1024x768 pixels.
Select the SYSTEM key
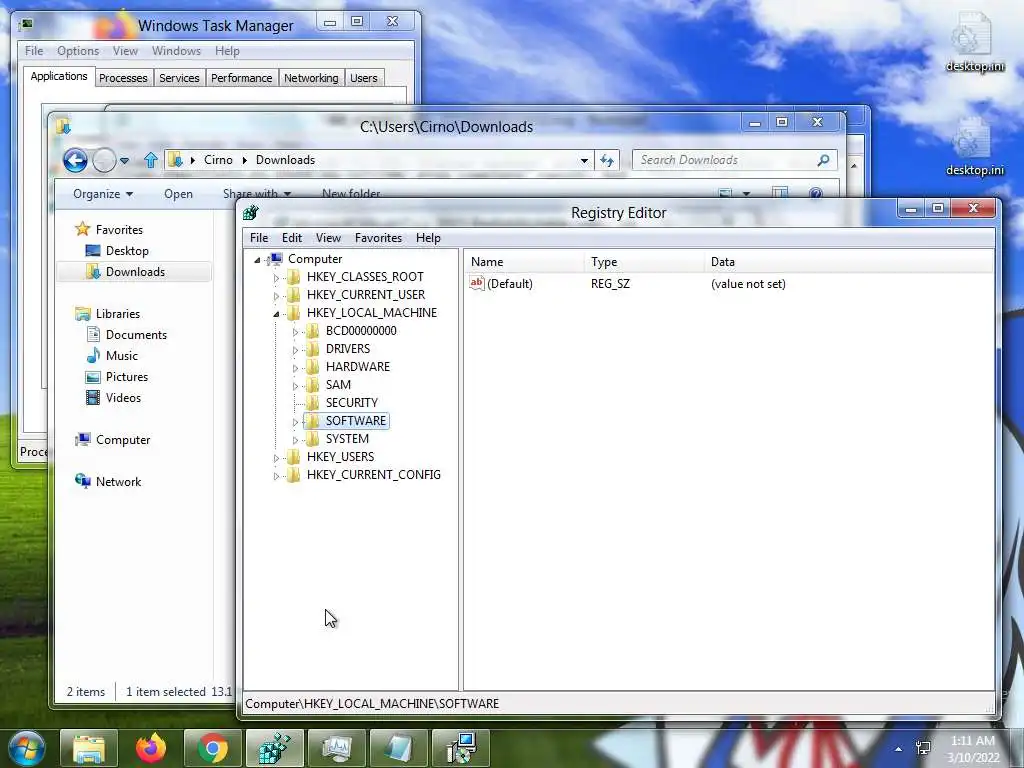tap(347, 439)
